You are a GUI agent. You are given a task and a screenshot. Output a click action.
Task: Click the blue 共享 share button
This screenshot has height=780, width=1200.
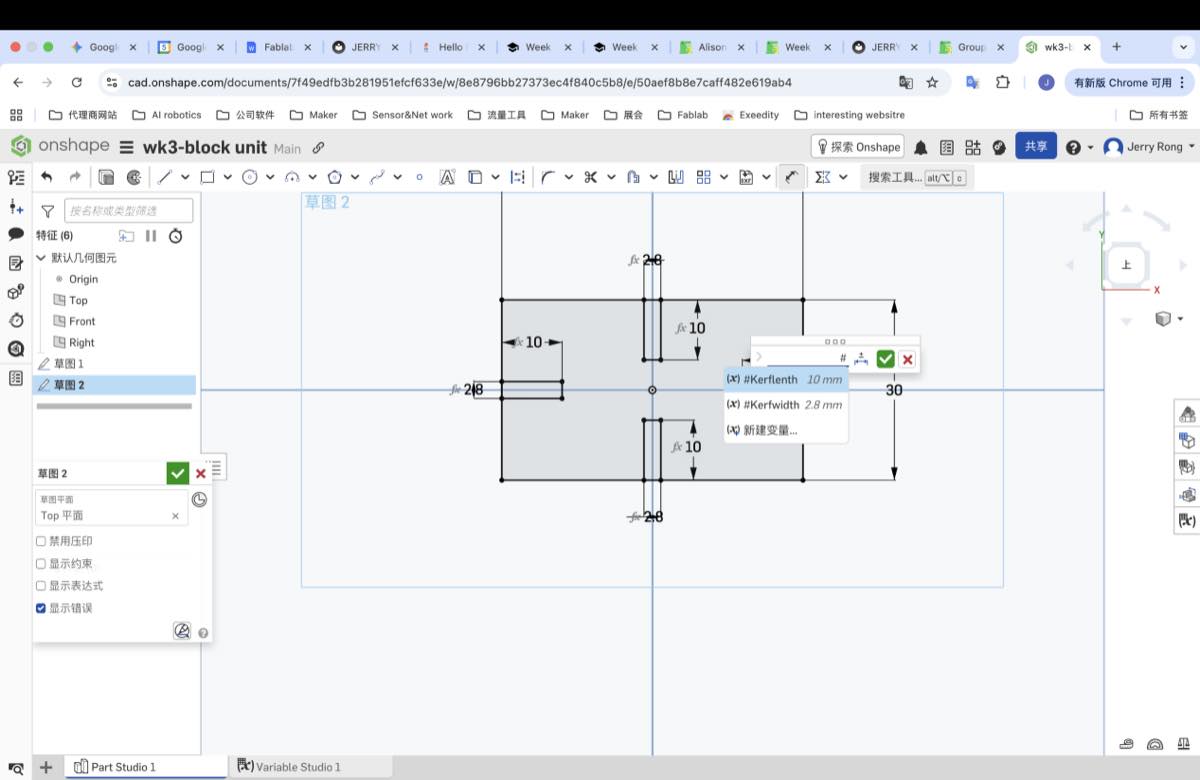click(1036, 146)
